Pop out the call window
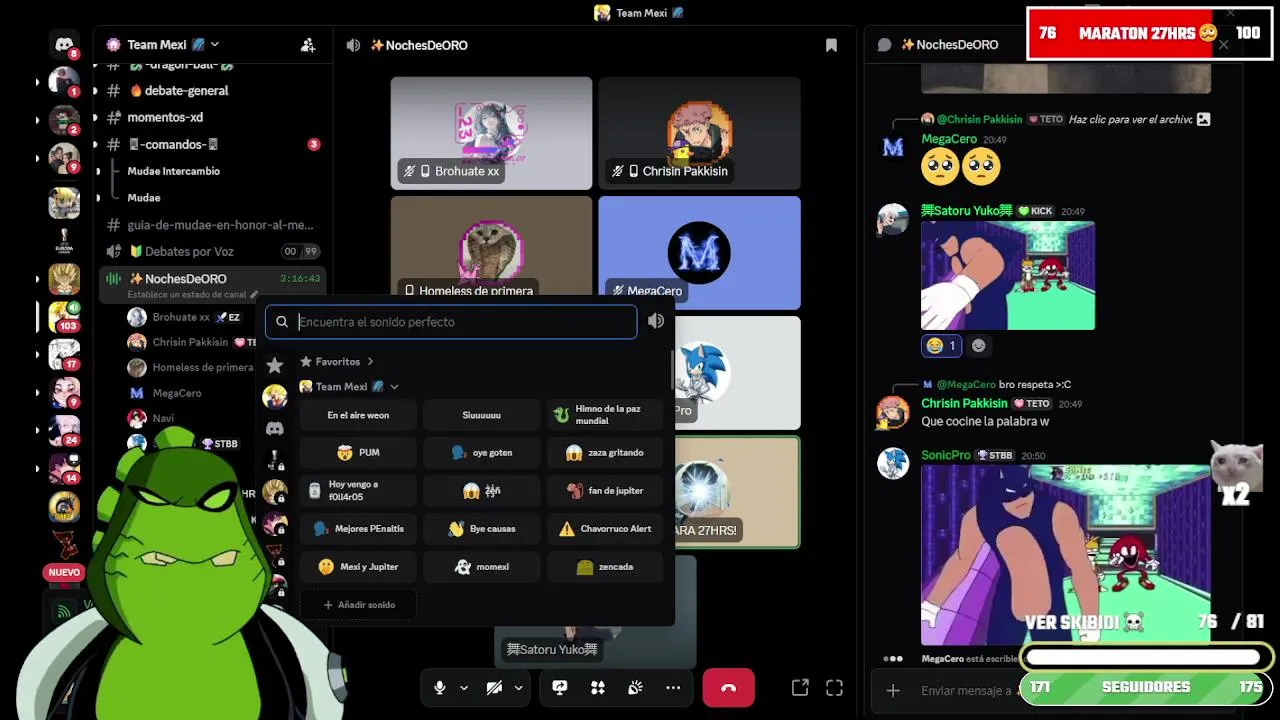 click(800, 688)
